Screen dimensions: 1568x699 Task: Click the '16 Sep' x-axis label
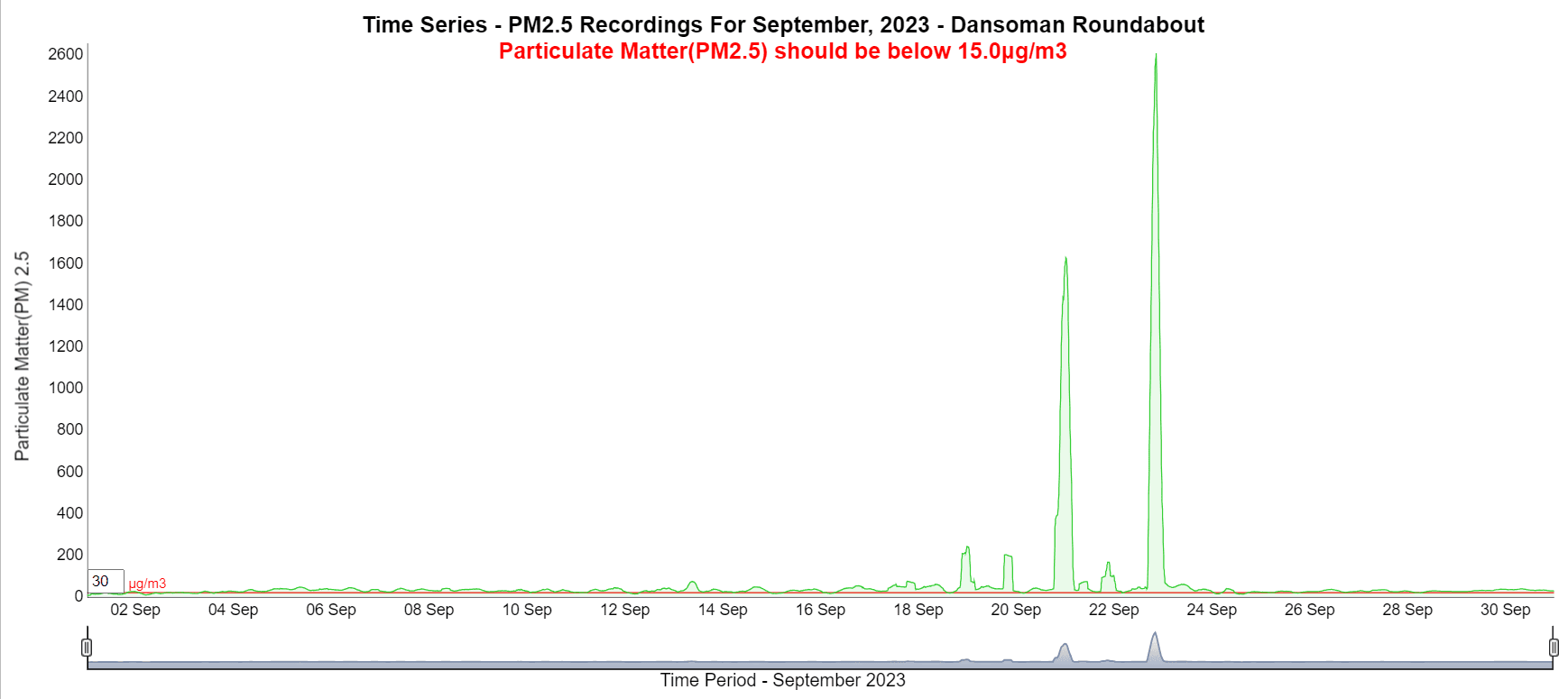coord(820,610)
